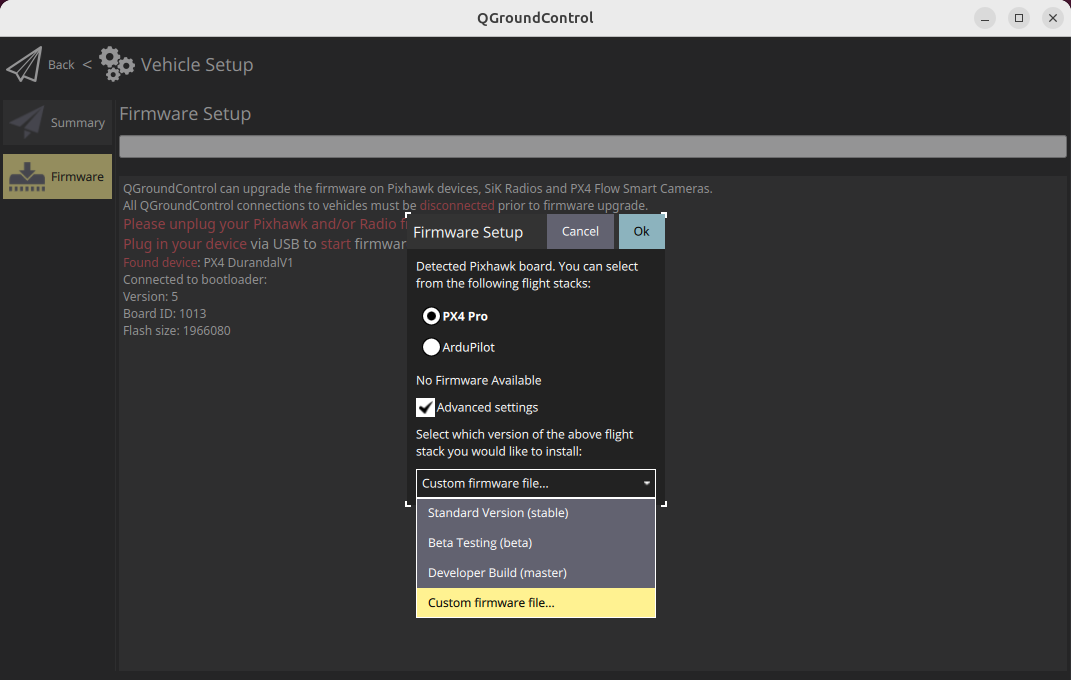1071x680 pixels.
Task: Click the Firmware download chip icon
Action: point(27,176)
